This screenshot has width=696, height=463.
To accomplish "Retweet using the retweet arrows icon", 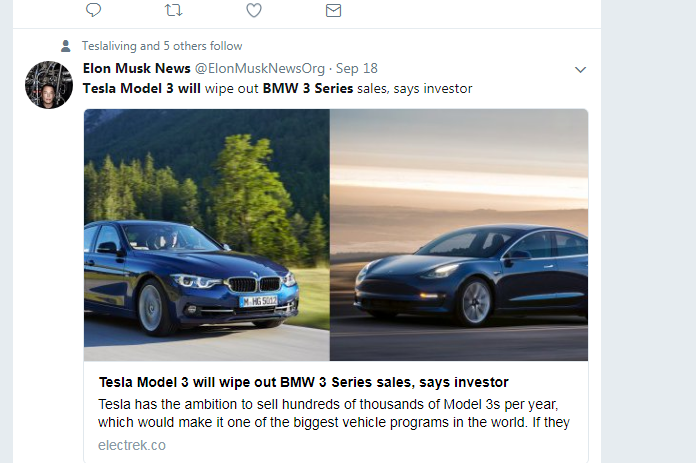I will tap(173, 10).
